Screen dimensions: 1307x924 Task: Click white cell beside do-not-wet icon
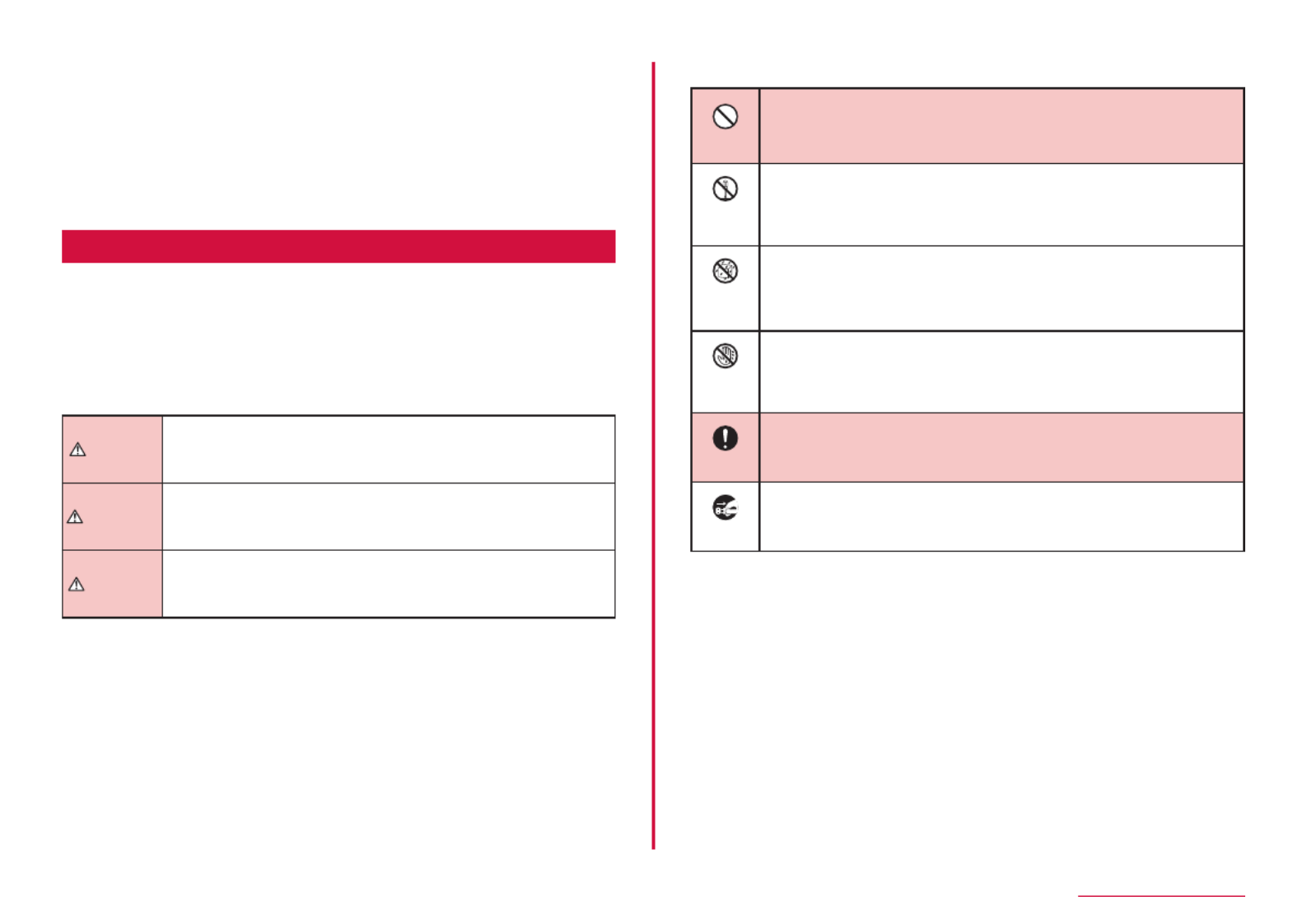coord(1001,288)
